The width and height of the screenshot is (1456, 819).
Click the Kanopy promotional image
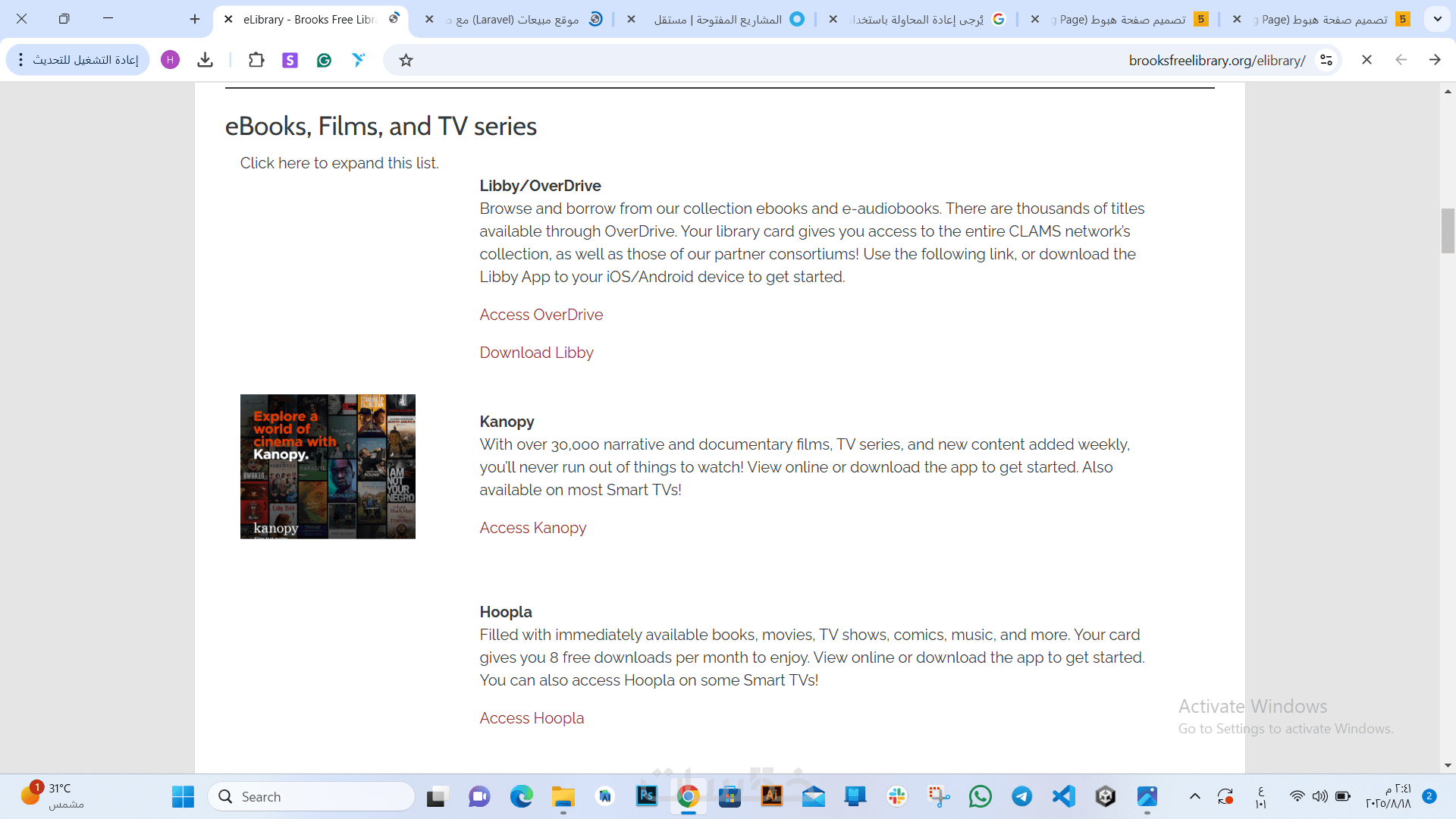[x=328, y=466]
